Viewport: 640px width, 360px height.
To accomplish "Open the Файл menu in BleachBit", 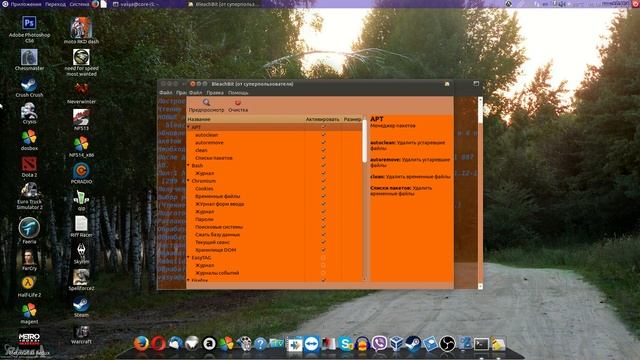I will tap(195, 93).
